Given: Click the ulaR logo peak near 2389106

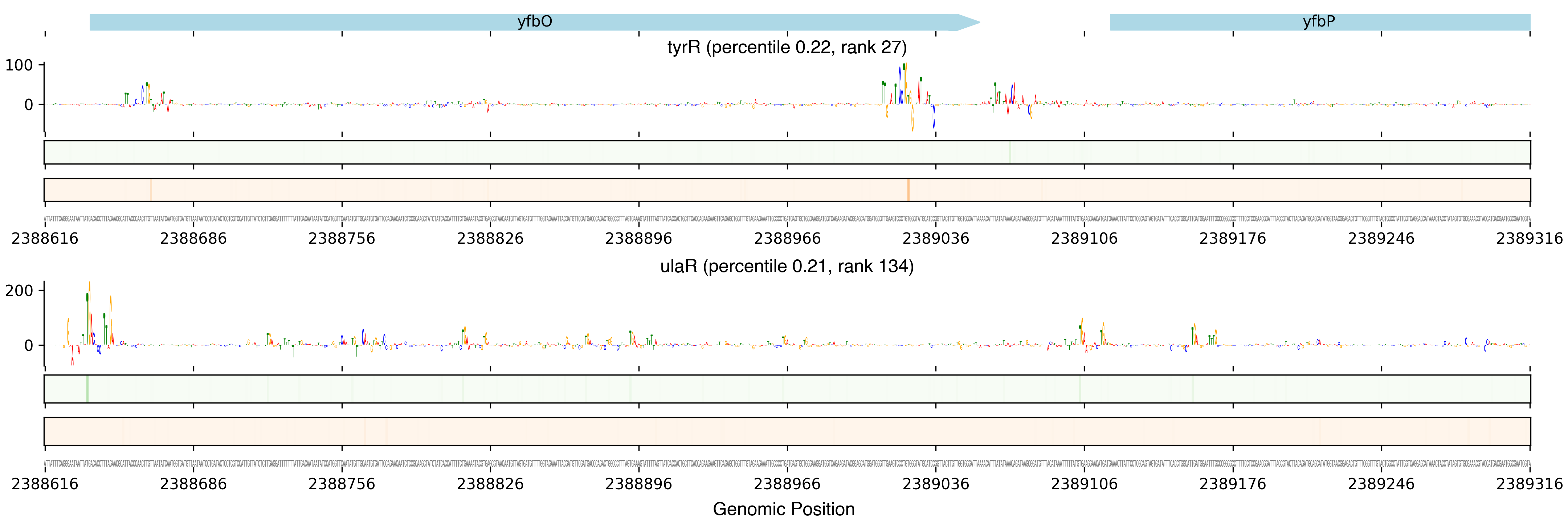Looking at the screenshot, I should (x=1082, y=332).
